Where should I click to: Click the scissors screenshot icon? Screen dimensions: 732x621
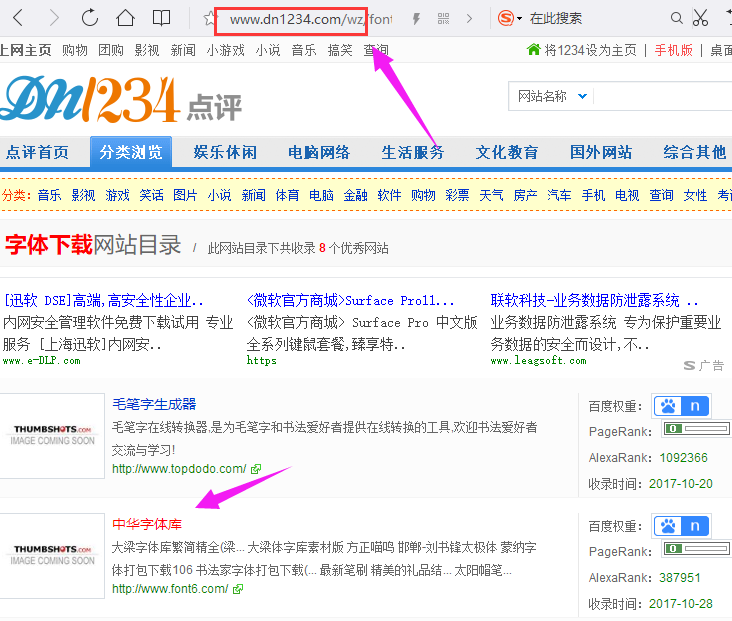click(700, 18)
